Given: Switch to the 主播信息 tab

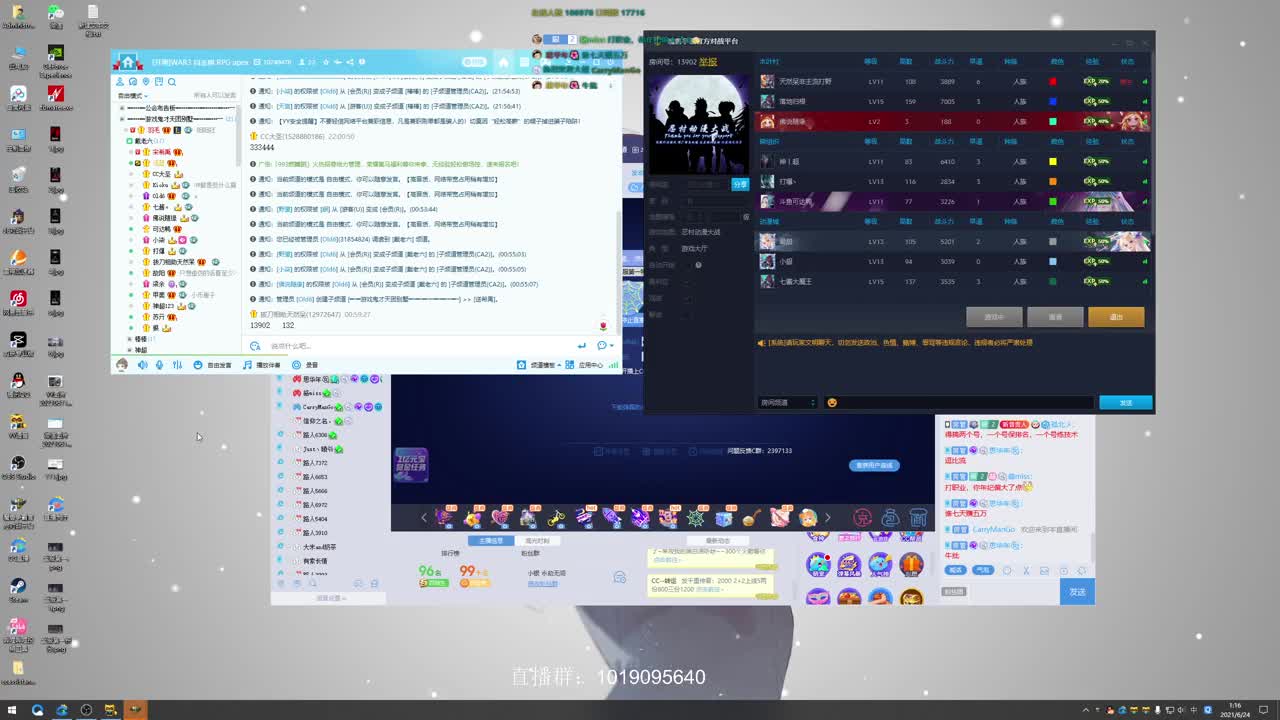Looking at the screenshot, I should 491,540.
